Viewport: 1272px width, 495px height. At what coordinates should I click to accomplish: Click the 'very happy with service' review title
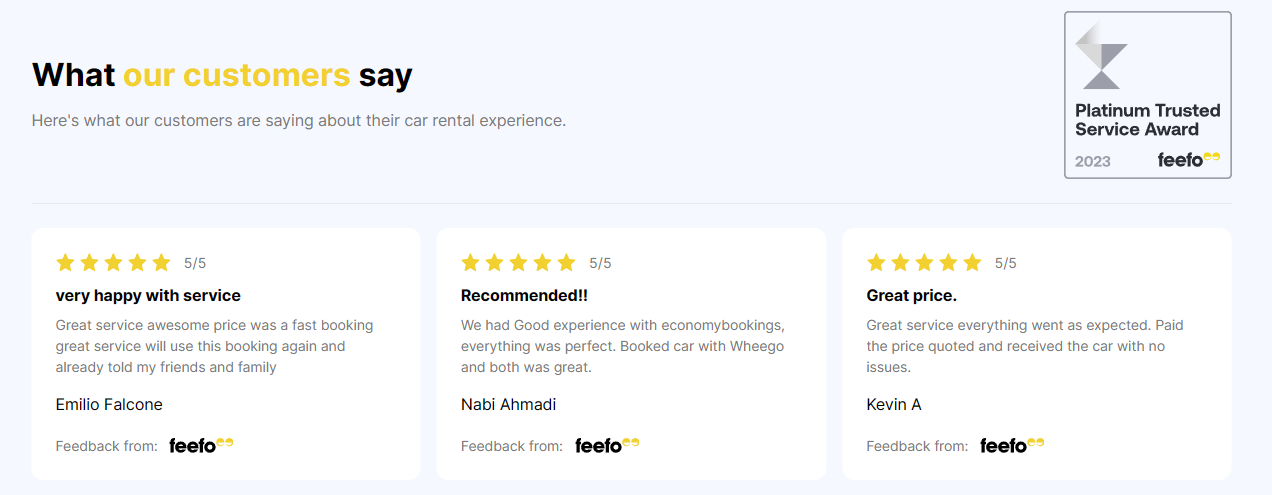coord(148,296)
